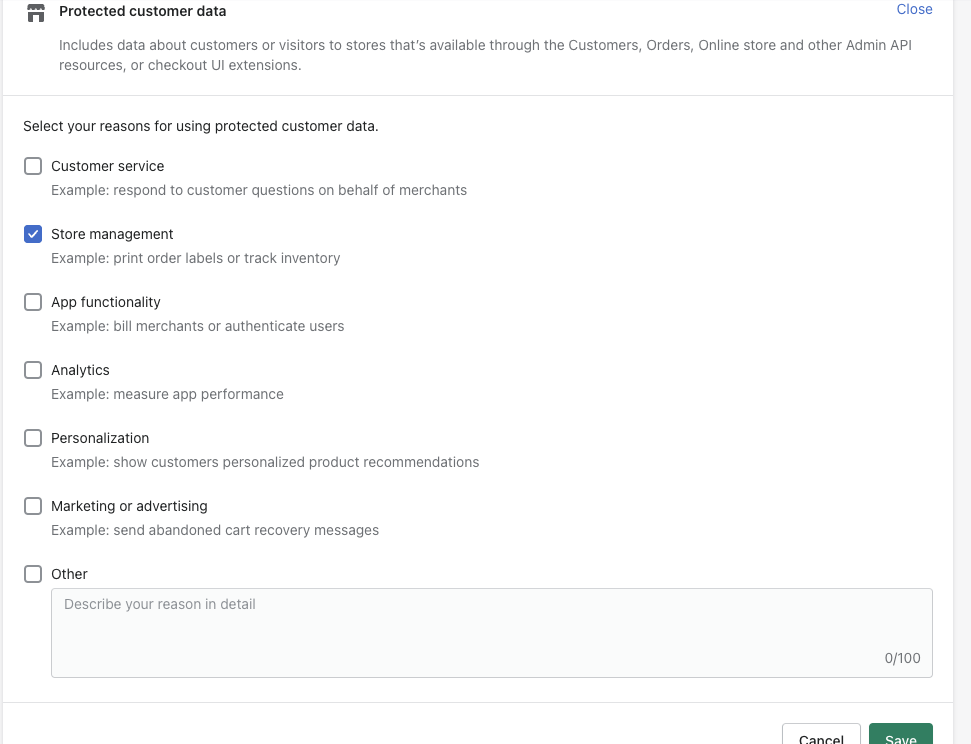
Task: Tick the Customer service checkbox
Action: point(33,166)
